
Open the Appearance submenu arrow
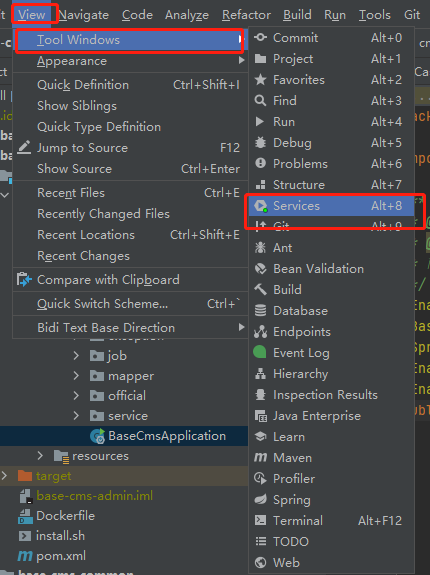(241, 60)
